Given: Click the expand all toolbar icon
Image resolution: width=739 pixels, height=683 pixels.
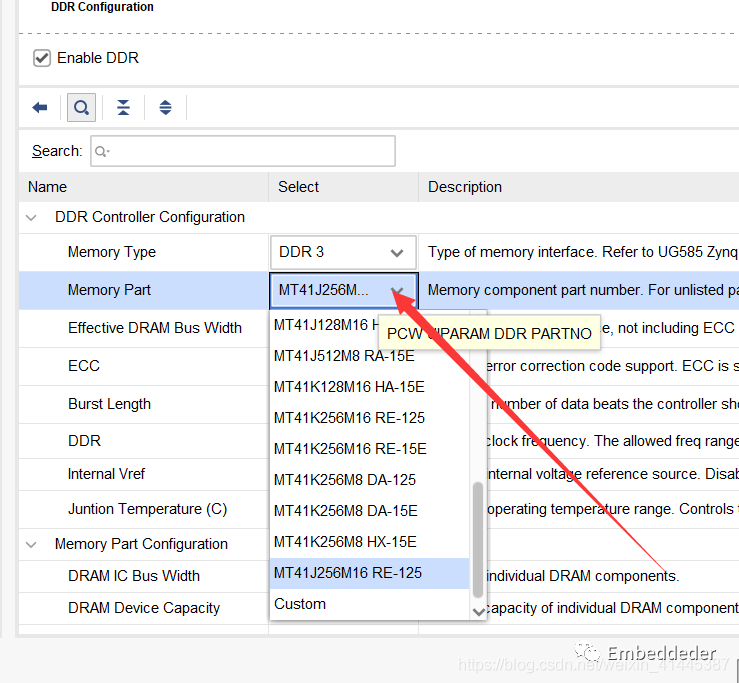Looking at the screenshot, I should coord(165,108).
